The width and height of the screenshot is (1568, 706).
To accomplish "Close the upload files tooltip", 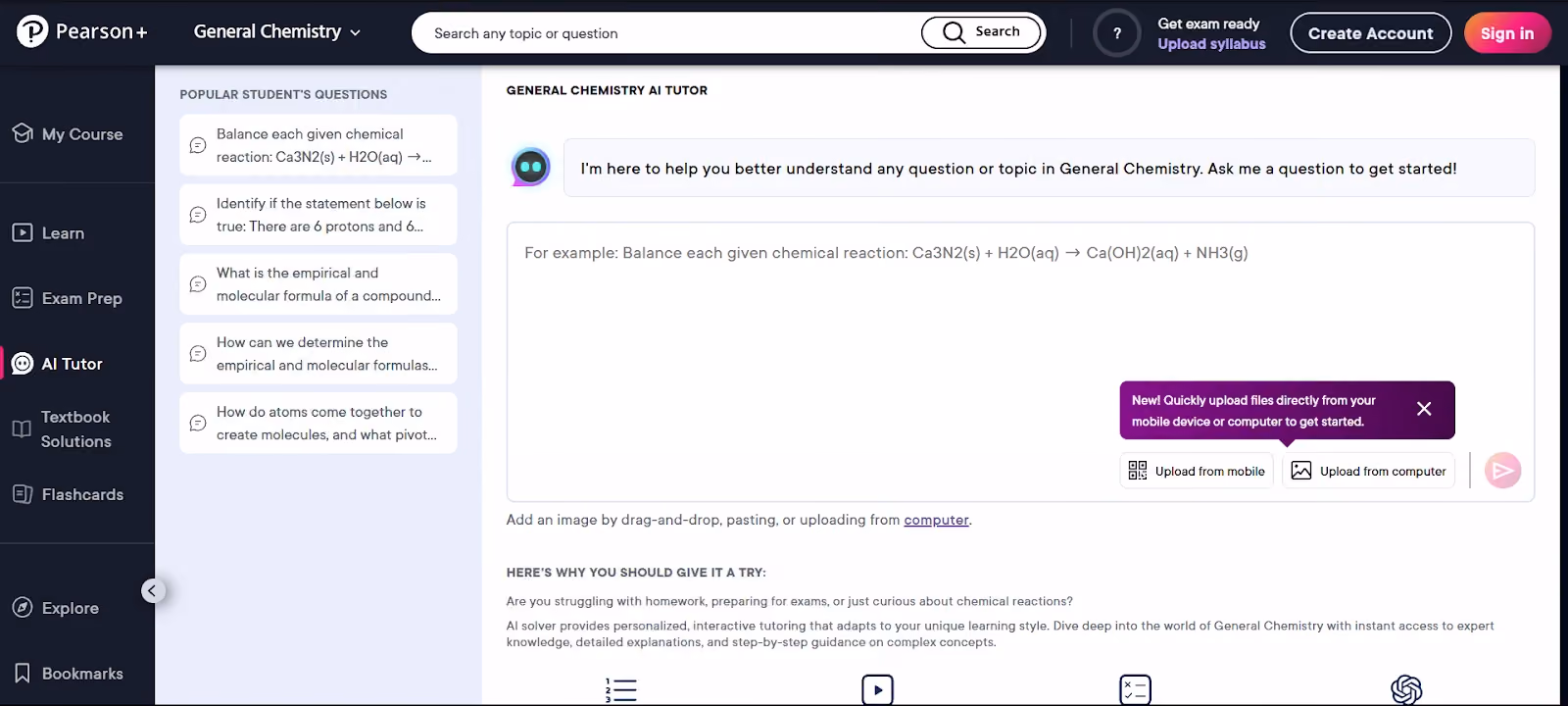I will 1424,409.
